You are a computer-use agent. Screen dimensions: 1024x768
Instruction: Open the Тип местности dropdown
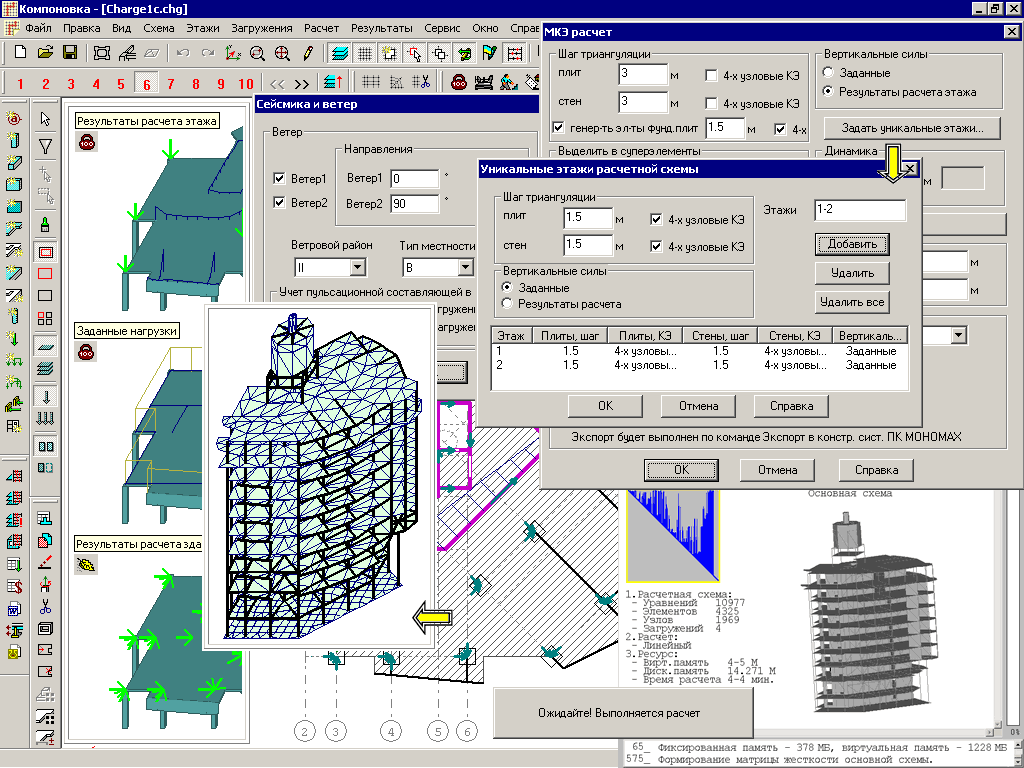pos(465,268)
